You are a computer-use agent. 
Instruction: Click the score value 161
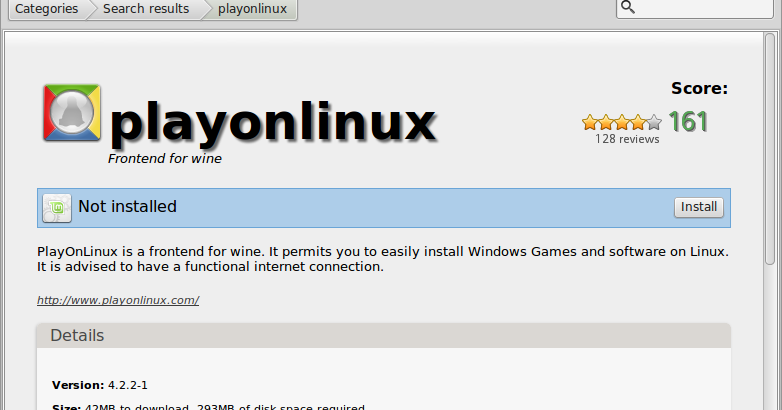pos(688,122)
